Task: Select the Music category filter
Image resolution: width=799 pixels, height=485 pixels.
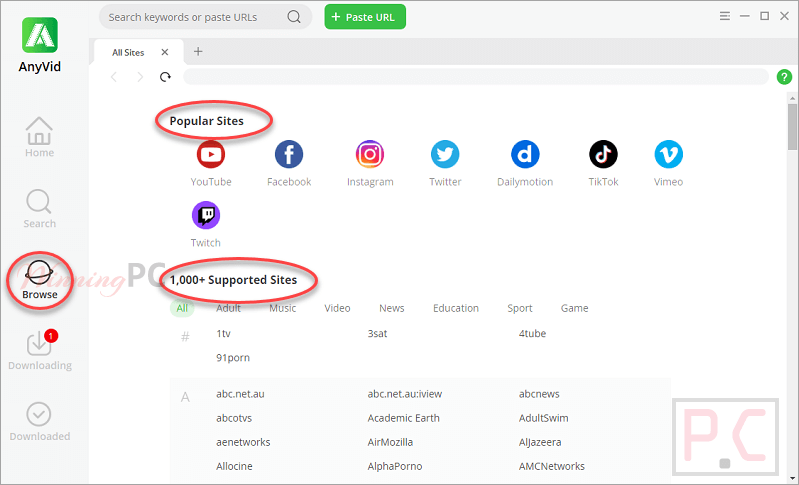Action: [283, 308]
